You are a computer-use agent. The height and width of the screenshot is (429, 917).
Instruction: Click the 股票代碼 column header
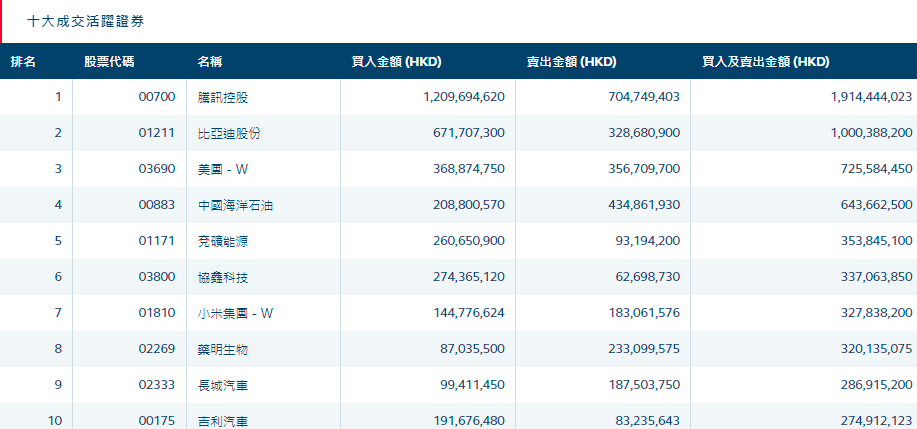click(109, 61)
